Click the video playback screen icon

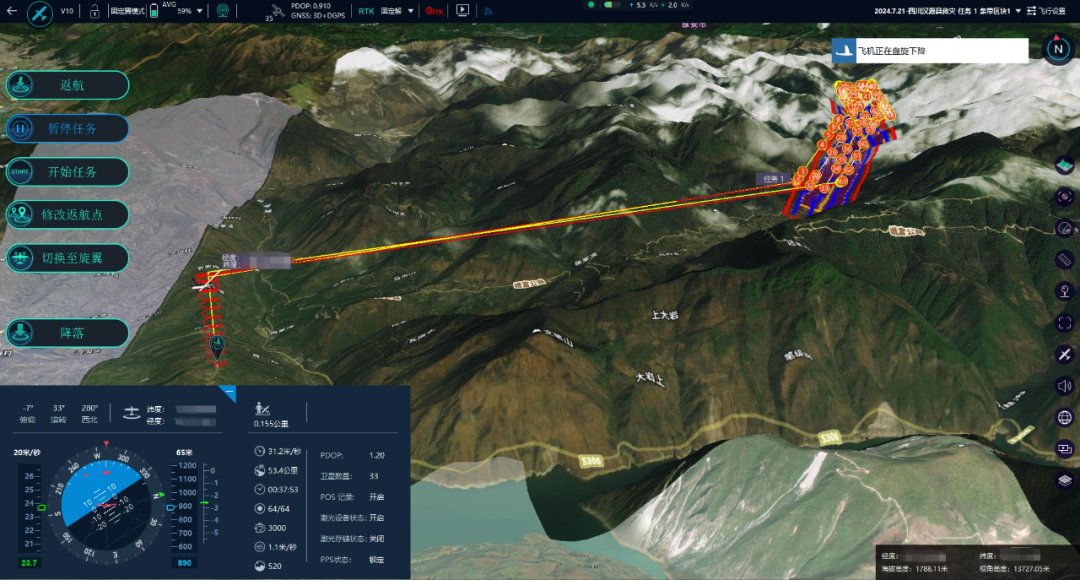coord(462,11)
